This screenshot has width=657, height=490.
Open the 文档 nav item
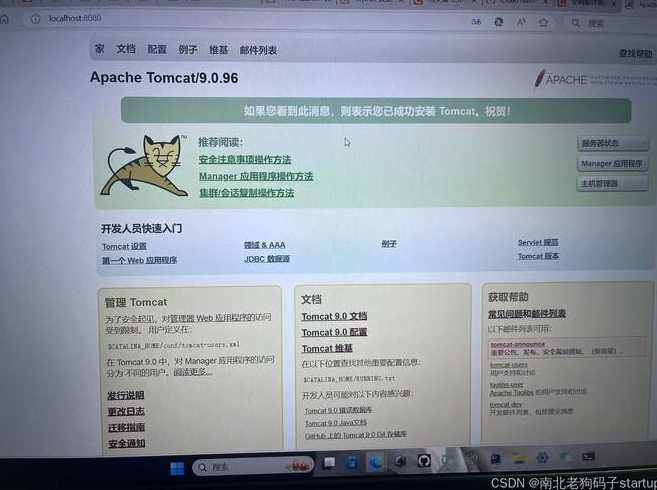tap(126, 49)
